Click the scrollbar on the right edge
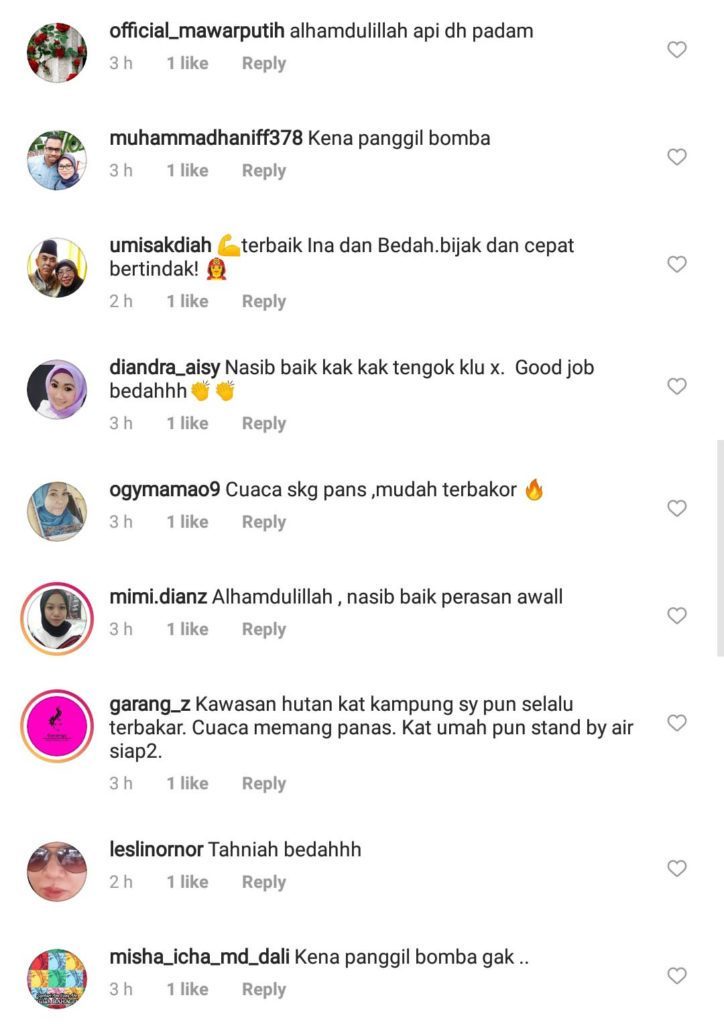This screenshot has height=1024, width=724. coord(720,547)
